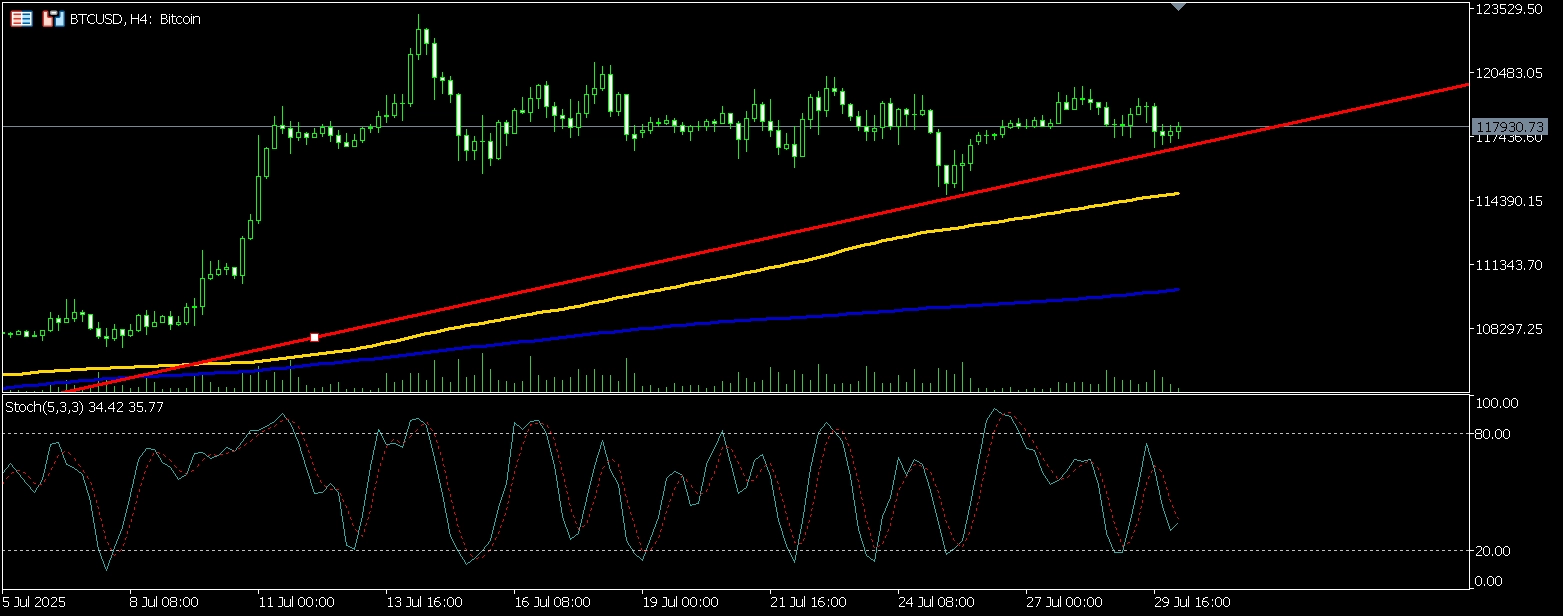
Task: Click the 13 Jul 16:00 time label
Action: (x=424, y=603)
